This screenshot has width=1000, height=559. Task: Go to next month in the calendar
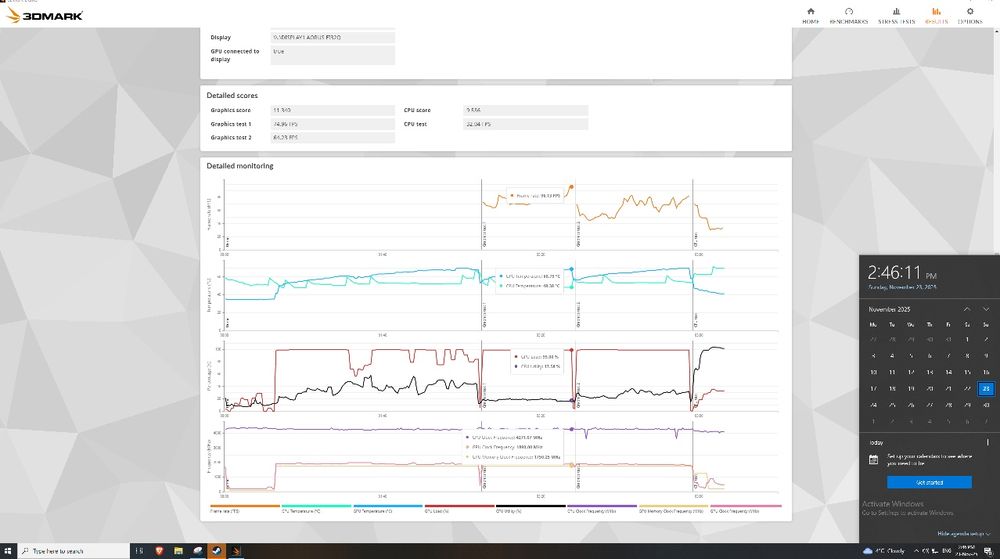[x=986, y=309]
